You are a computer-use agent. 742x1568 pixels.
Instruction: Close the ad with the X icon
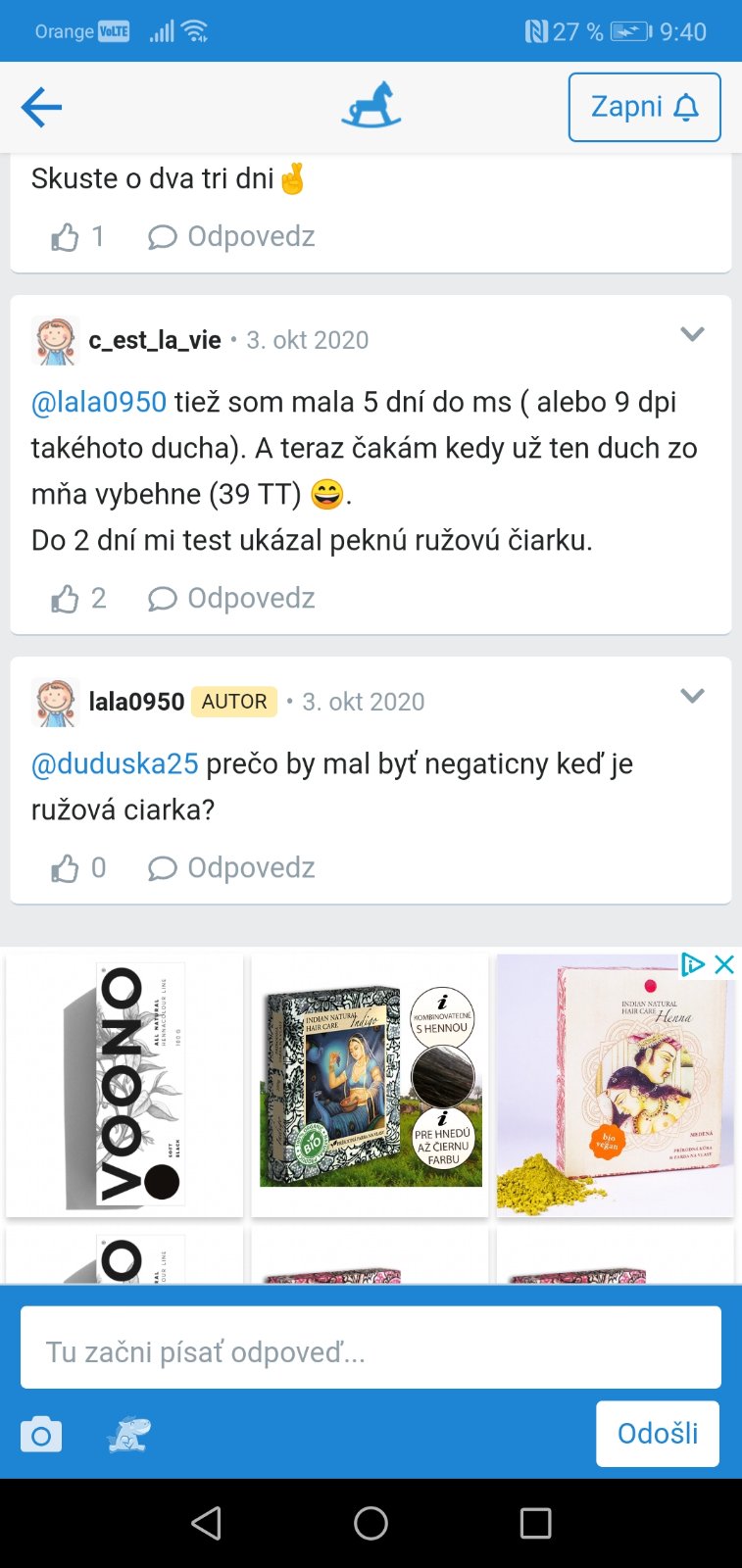724,964
